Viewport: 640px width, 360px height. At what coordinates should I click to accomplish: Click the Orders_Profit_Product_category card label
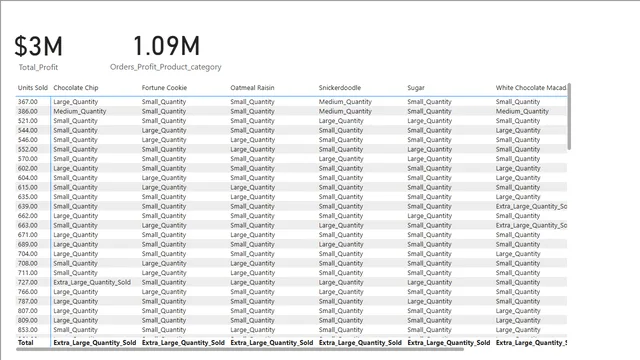166,67
